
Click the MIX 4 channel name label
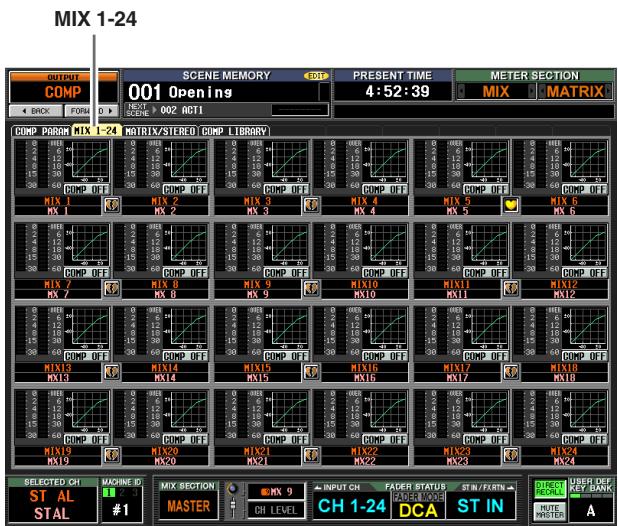point(365,201)
